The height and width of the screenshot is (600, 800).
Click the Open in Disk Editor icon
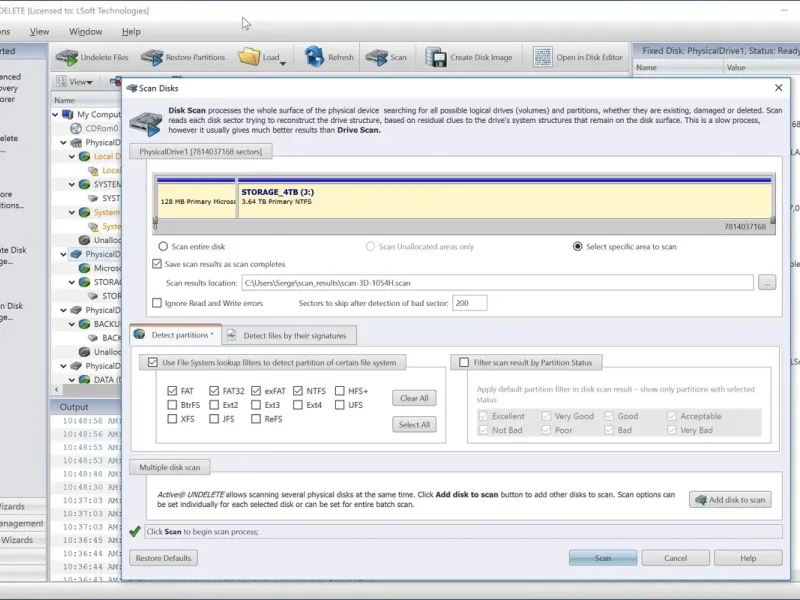click(x=542, y=57)
